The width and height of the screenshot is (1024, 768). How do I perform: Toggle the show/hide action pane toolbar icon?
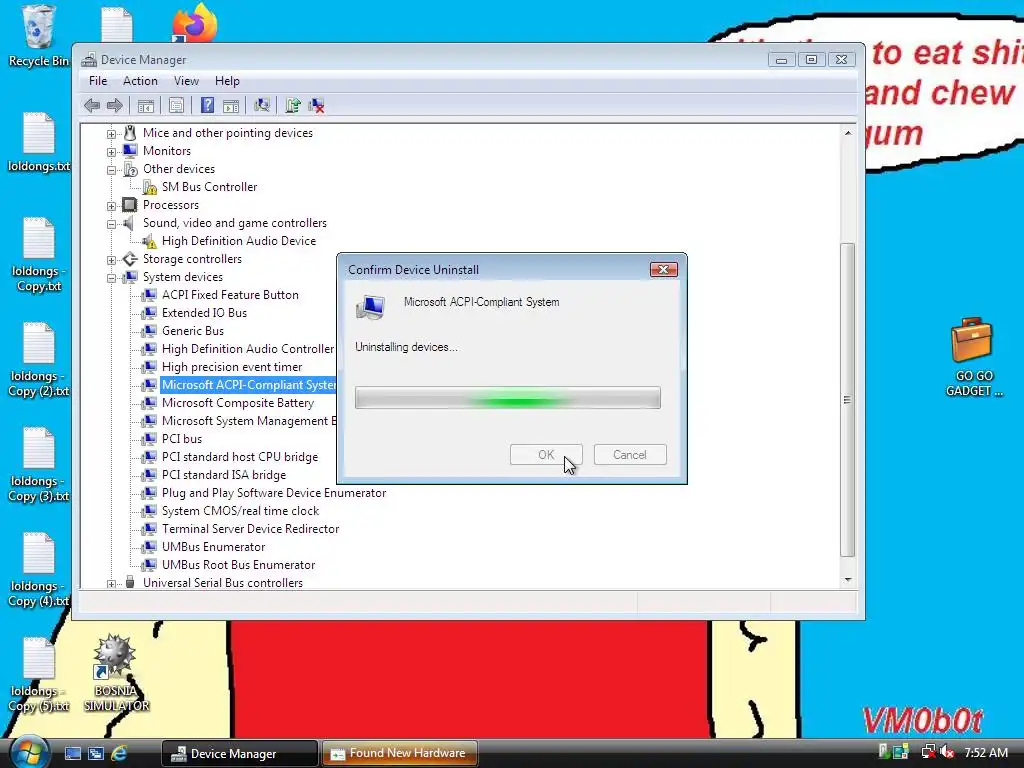(x=231, y=105)
